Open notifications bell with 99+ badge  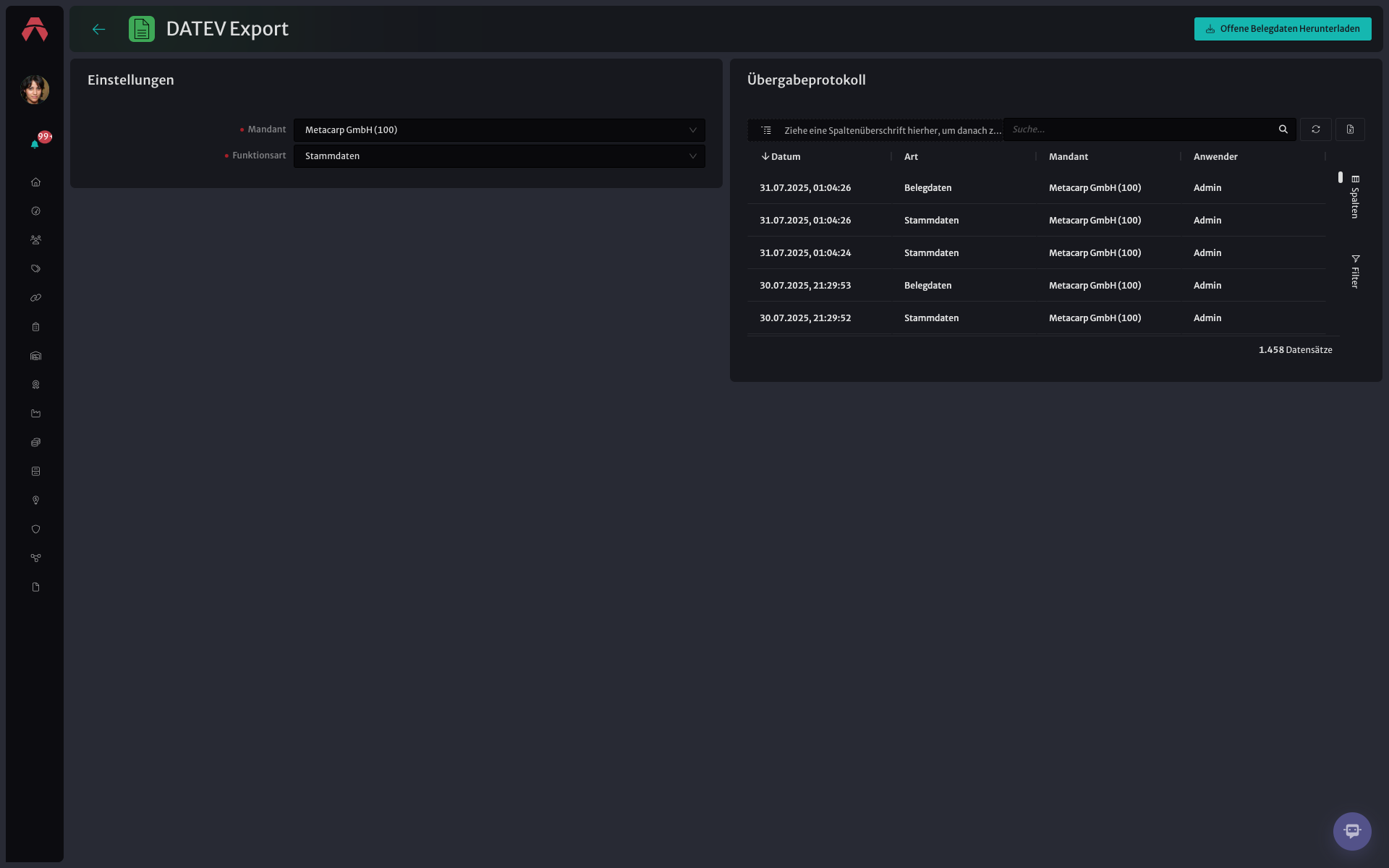click(x=35, y=144)
